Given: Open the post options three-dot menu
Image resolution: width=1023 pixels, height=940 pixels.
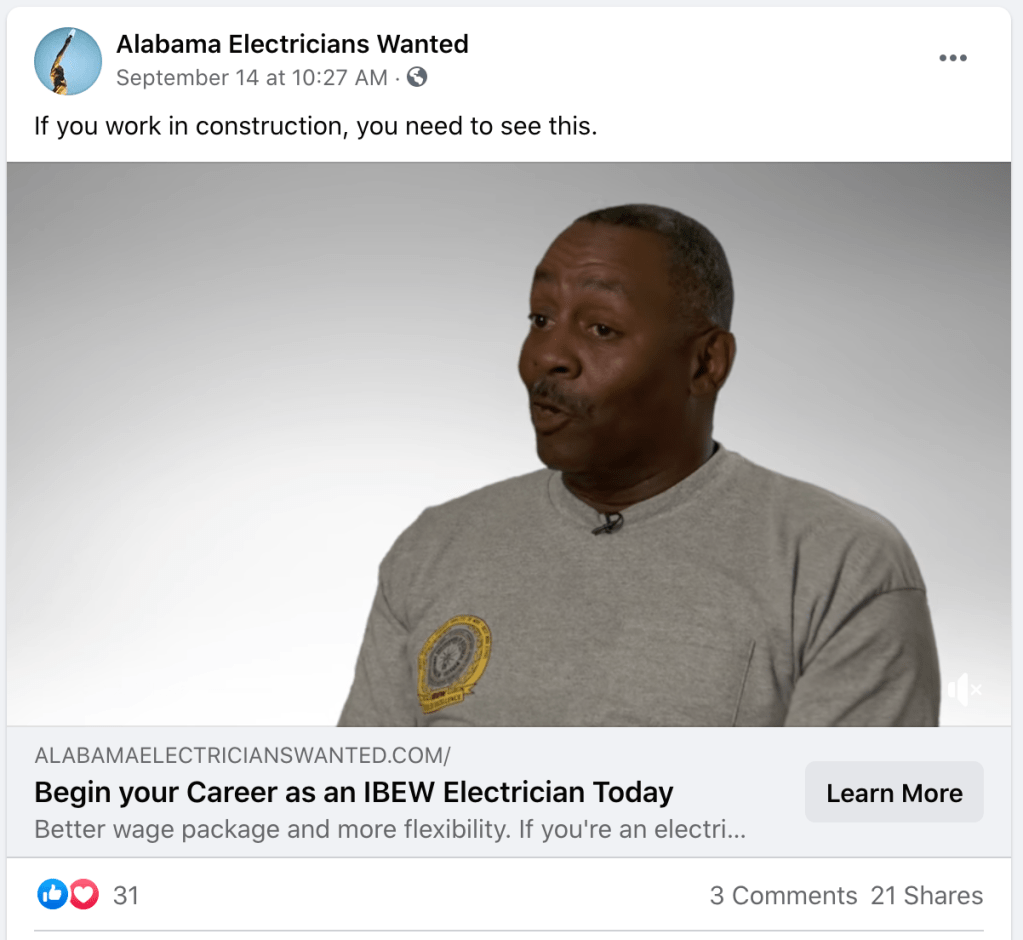Looking at the screenshot, I should 953,58.
